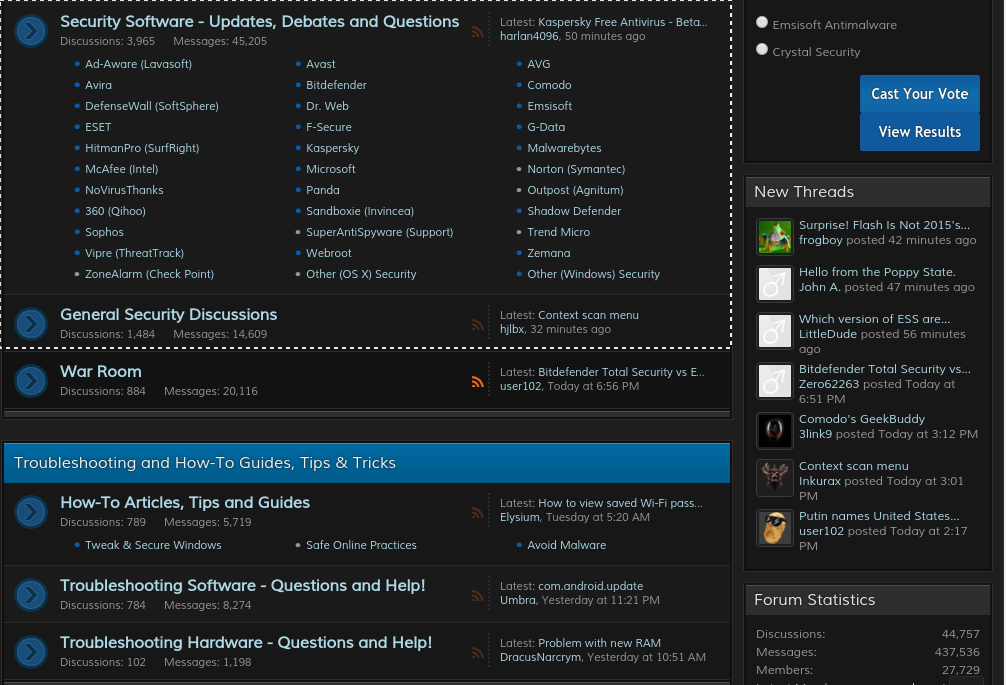Open RSS feed for General Security Discussions
Image resolution: width=1006 pixels, height=685 pixels.
(x=477, y=325)
